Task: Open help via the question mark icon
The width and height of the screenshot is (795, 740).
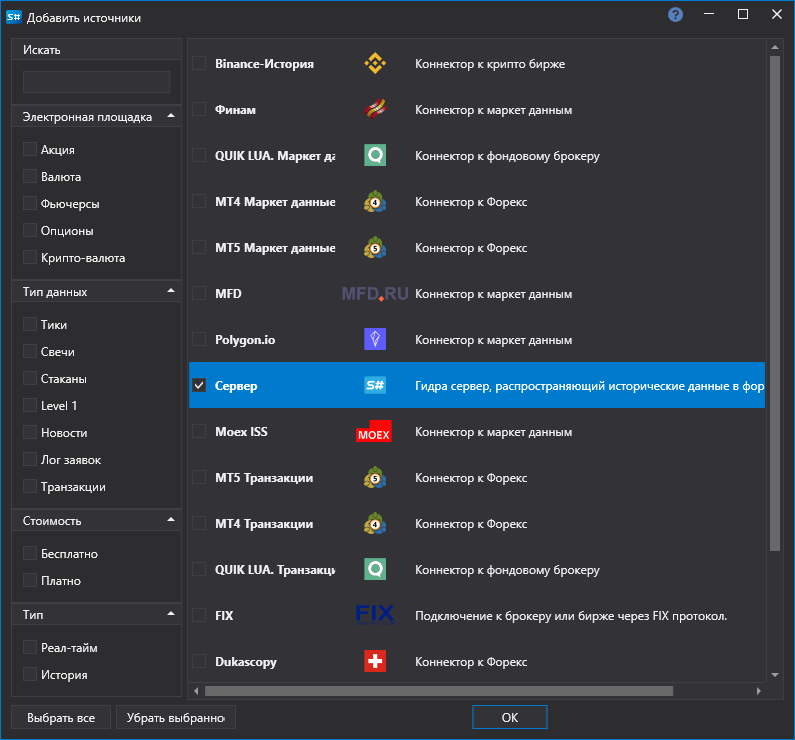Action: [x=675, y=15]
